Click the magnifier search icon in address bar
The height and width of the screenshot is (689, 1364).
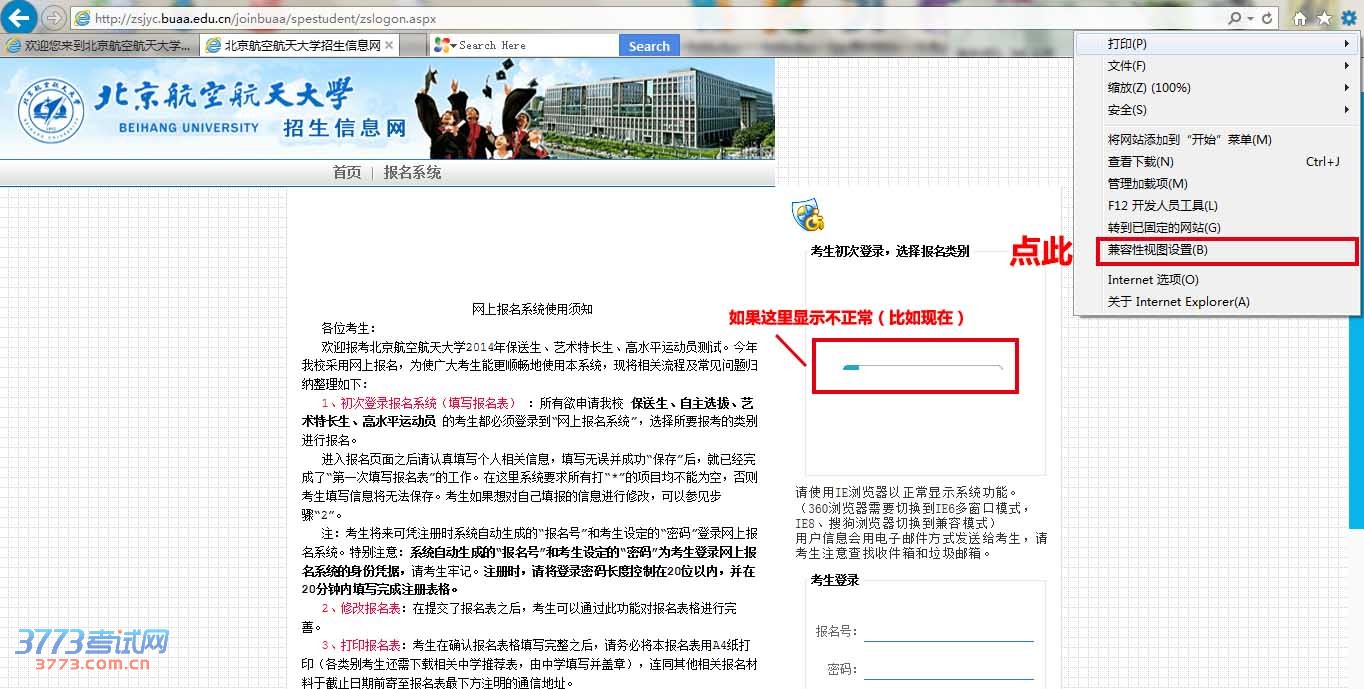1236,18
